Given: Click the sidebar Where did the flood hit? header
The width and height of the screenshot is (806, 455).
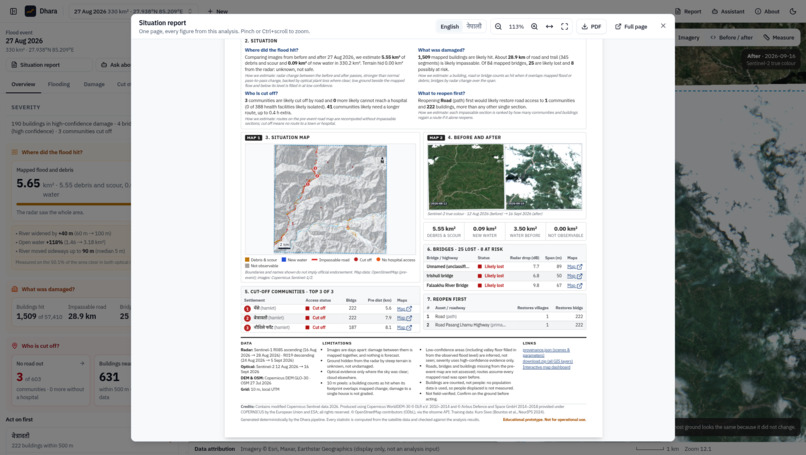Looking at the screenshot, I should tap(51, 152).
